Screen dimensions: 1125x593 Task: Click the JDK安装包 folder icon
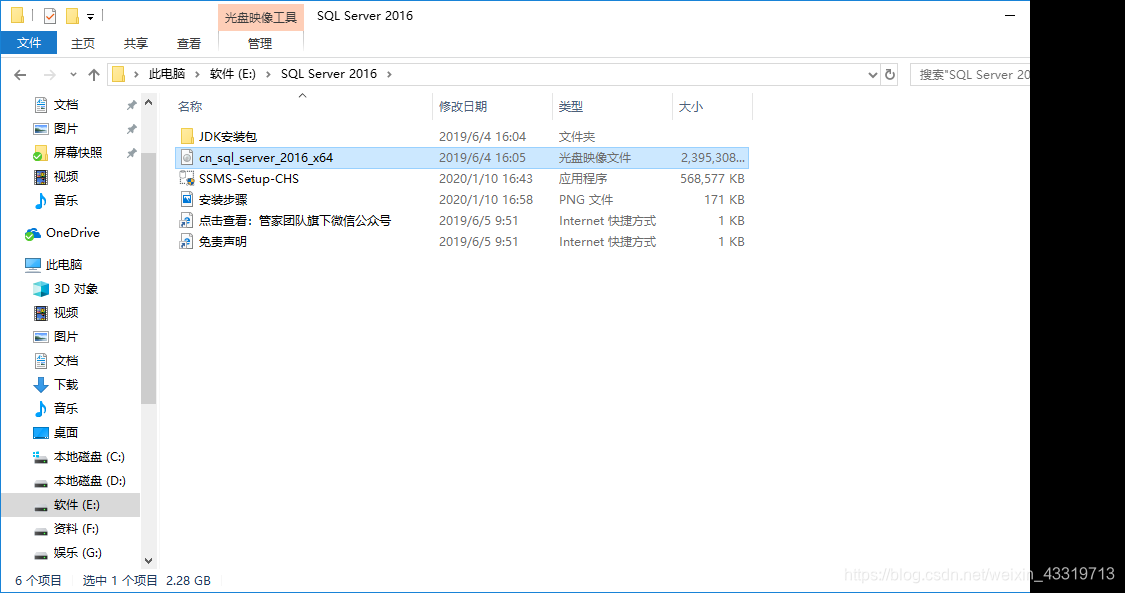[x=187, y=136]
